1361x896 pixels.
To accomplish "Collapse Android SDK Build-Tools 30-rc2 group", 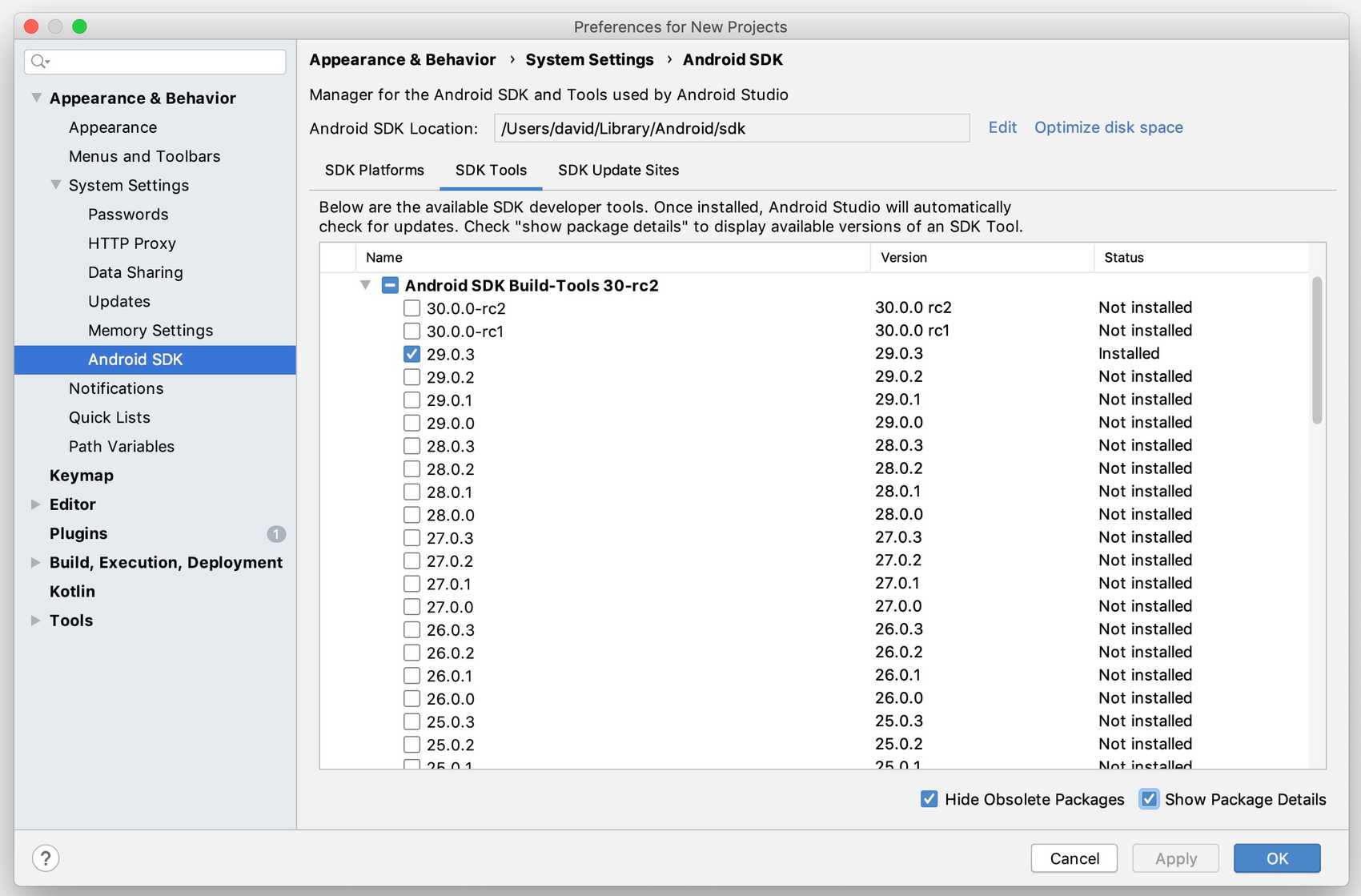I will pyautogui.click(x=365, y=286).
